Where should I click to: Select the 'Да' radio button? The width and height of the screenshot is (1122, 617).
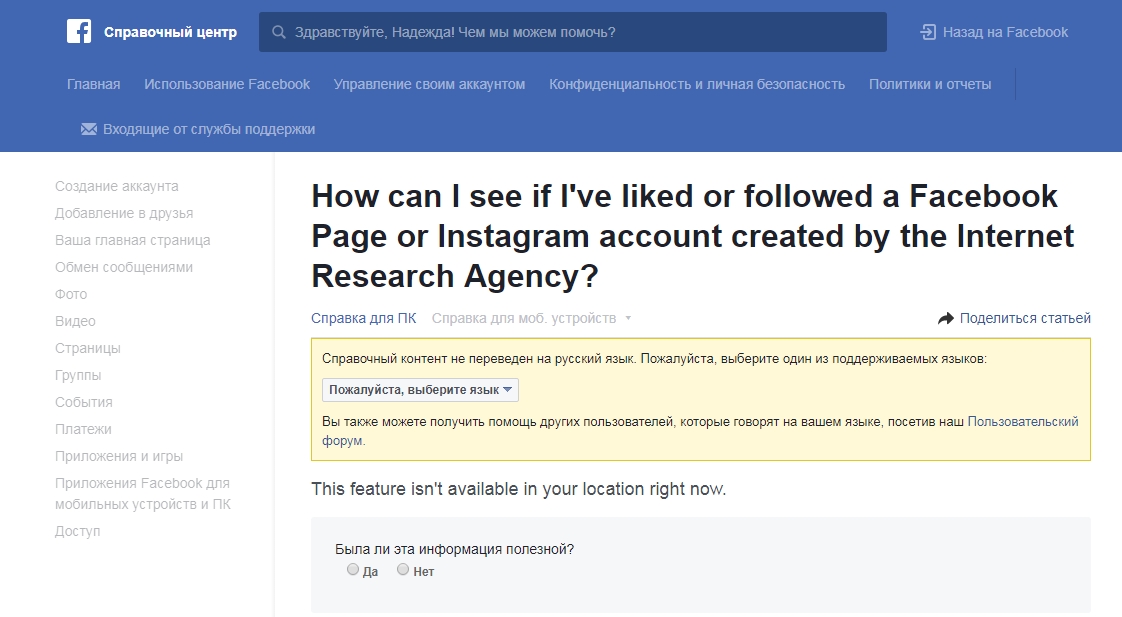click(352, 570)
